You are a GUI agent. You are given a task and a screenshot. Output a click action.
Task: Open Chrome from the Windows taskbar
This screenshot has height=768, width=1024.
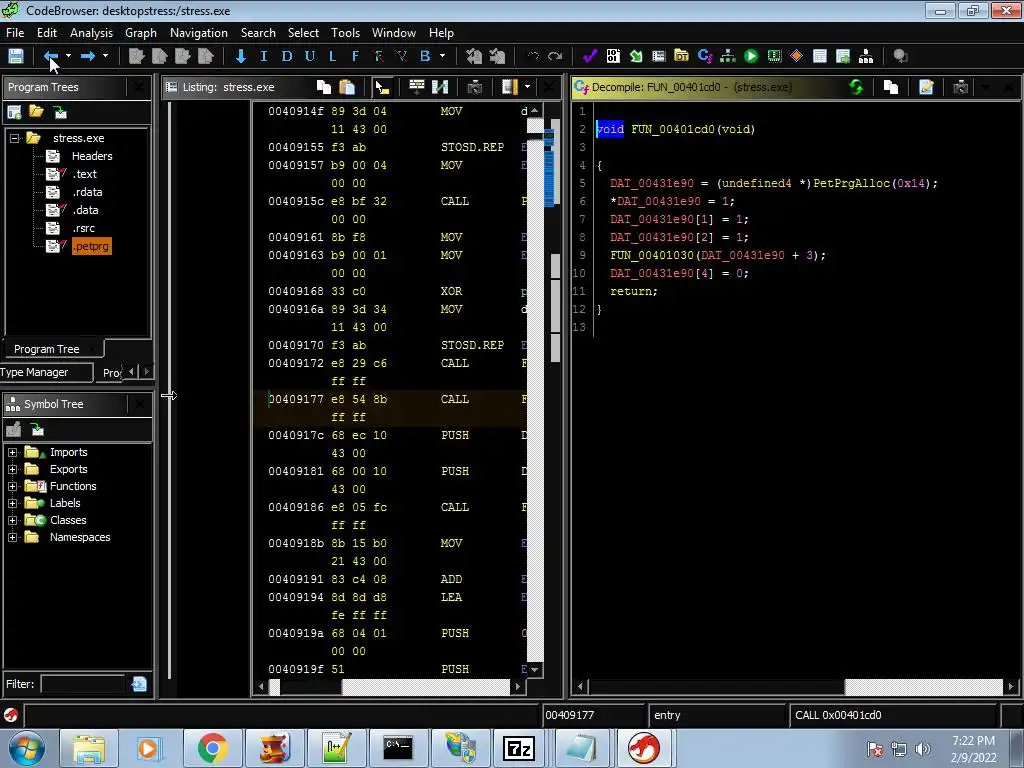pos(212,748)
